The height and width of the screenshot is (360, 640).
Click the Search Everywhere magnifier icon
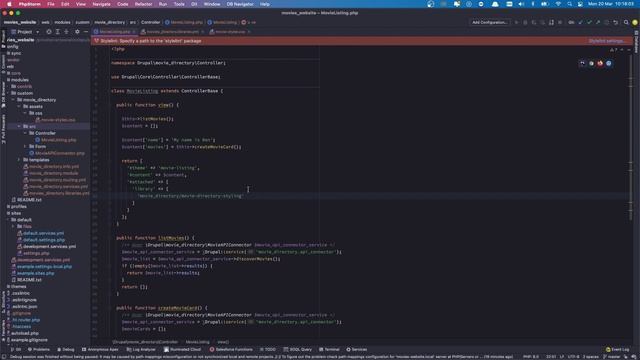coord(626,22)
